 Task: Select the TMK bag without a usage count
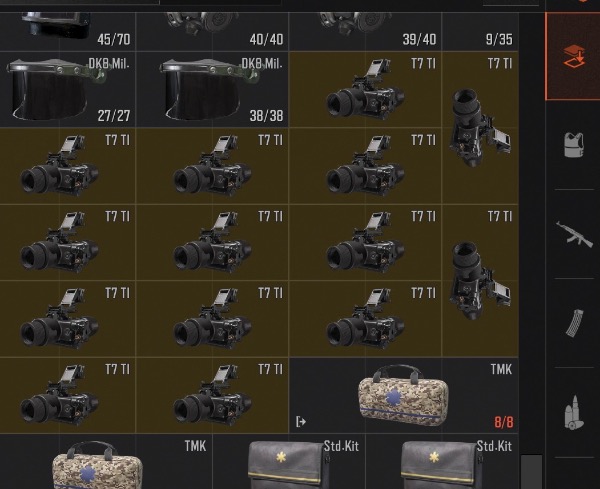click(106, 461)
